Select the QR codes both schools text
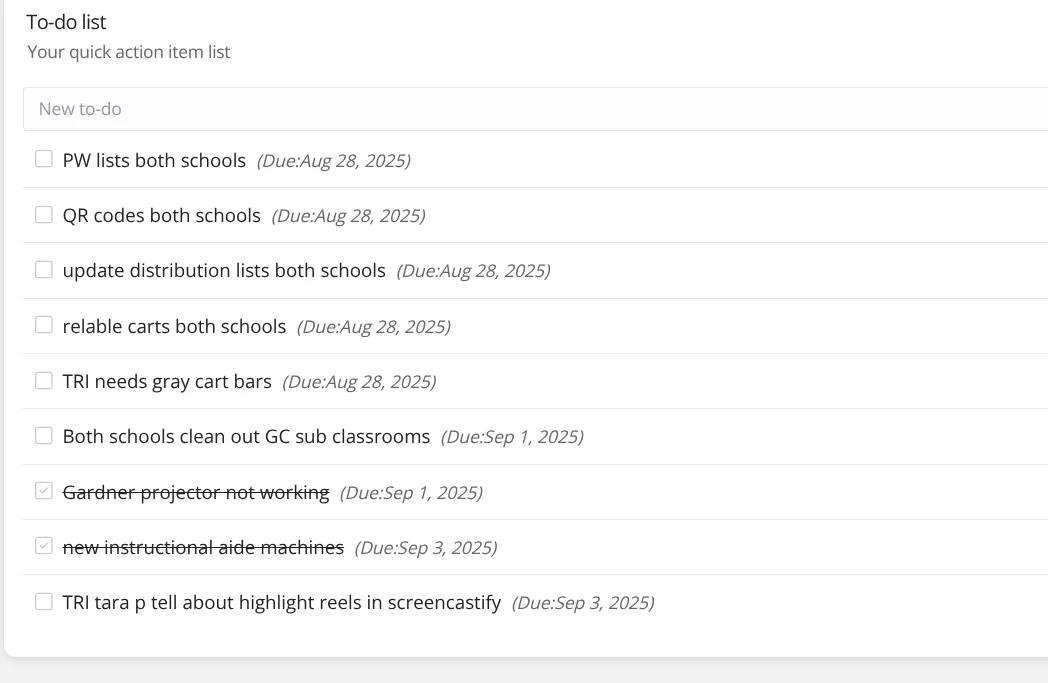Screen dimensions: 1048x683 tap(162, 215)
